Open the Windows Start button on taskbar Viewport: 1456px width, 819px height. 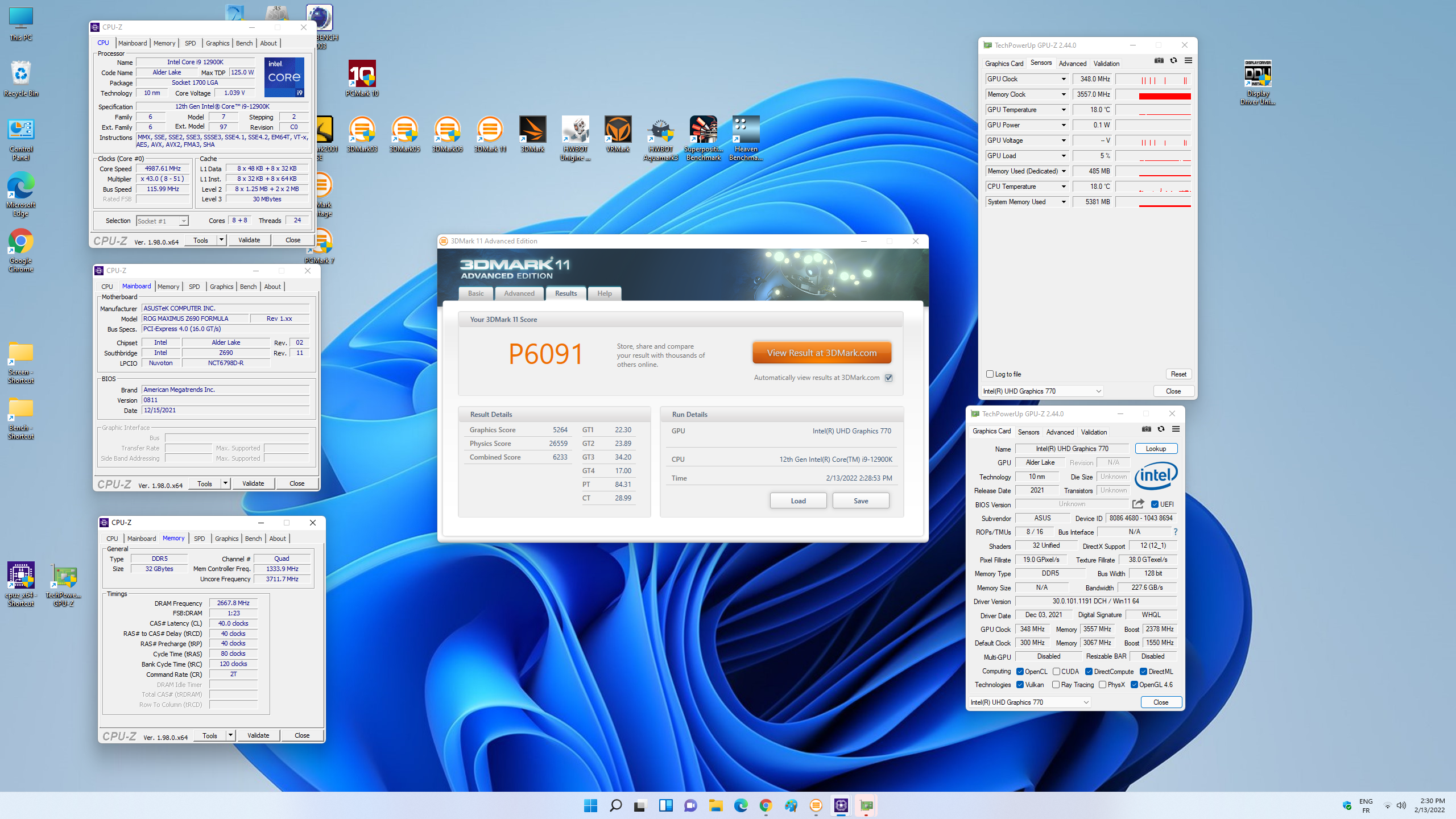click(x=590, y=805)
